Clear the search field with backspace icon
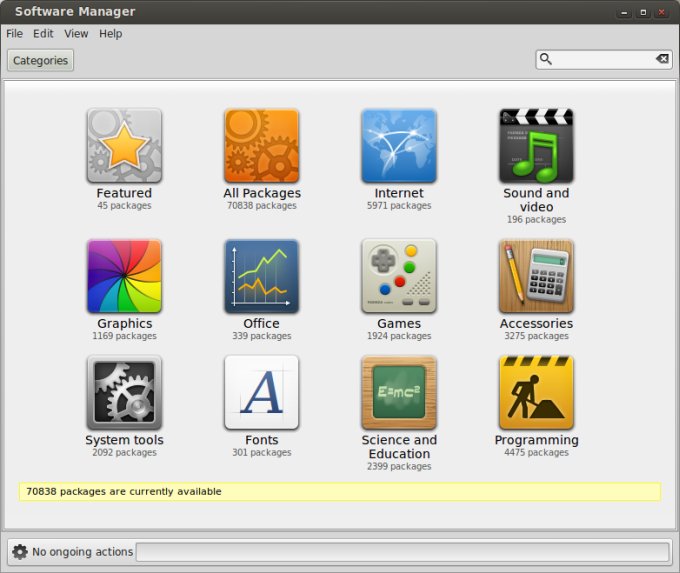 [662, 59]
